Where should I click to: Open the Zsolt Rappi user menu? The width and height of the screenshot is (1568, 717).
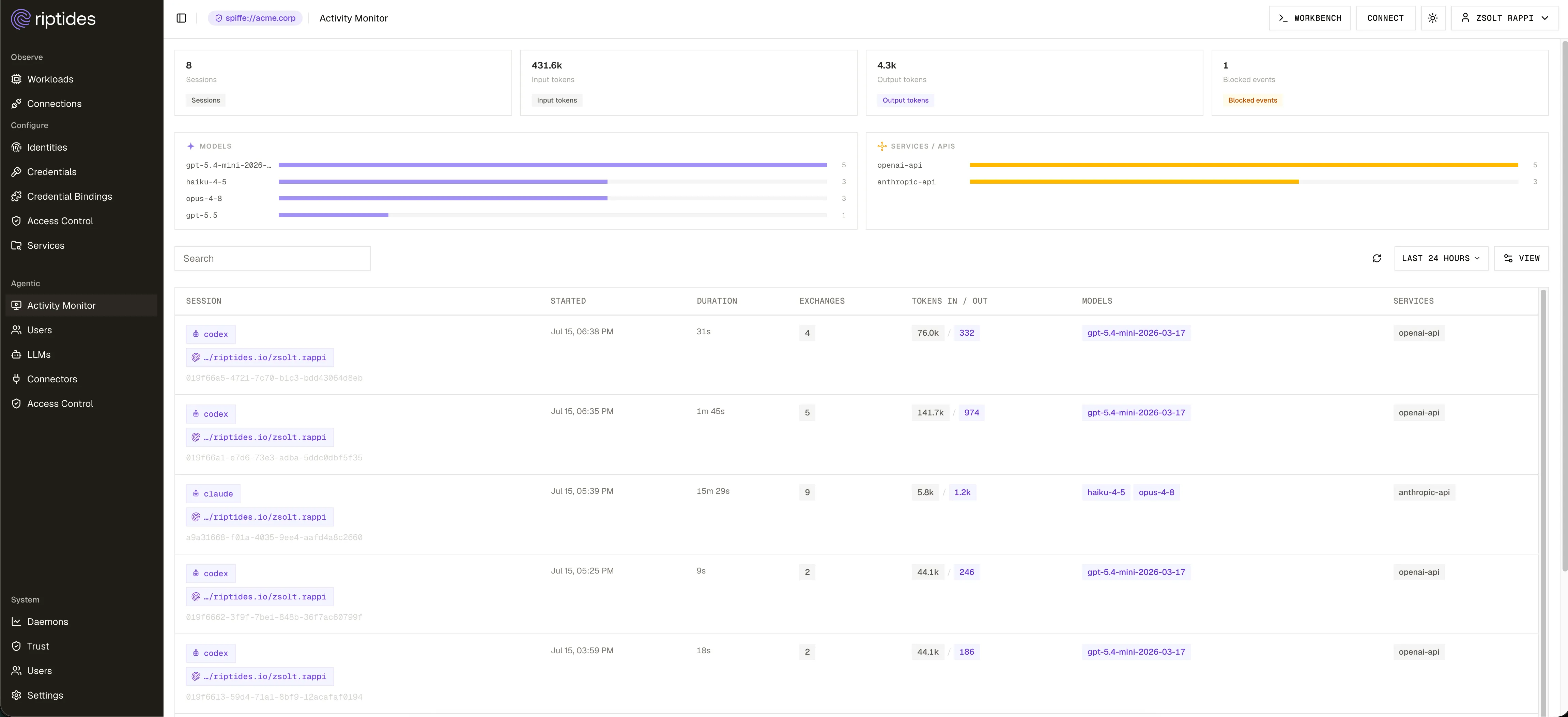[x=1504, y=18]
